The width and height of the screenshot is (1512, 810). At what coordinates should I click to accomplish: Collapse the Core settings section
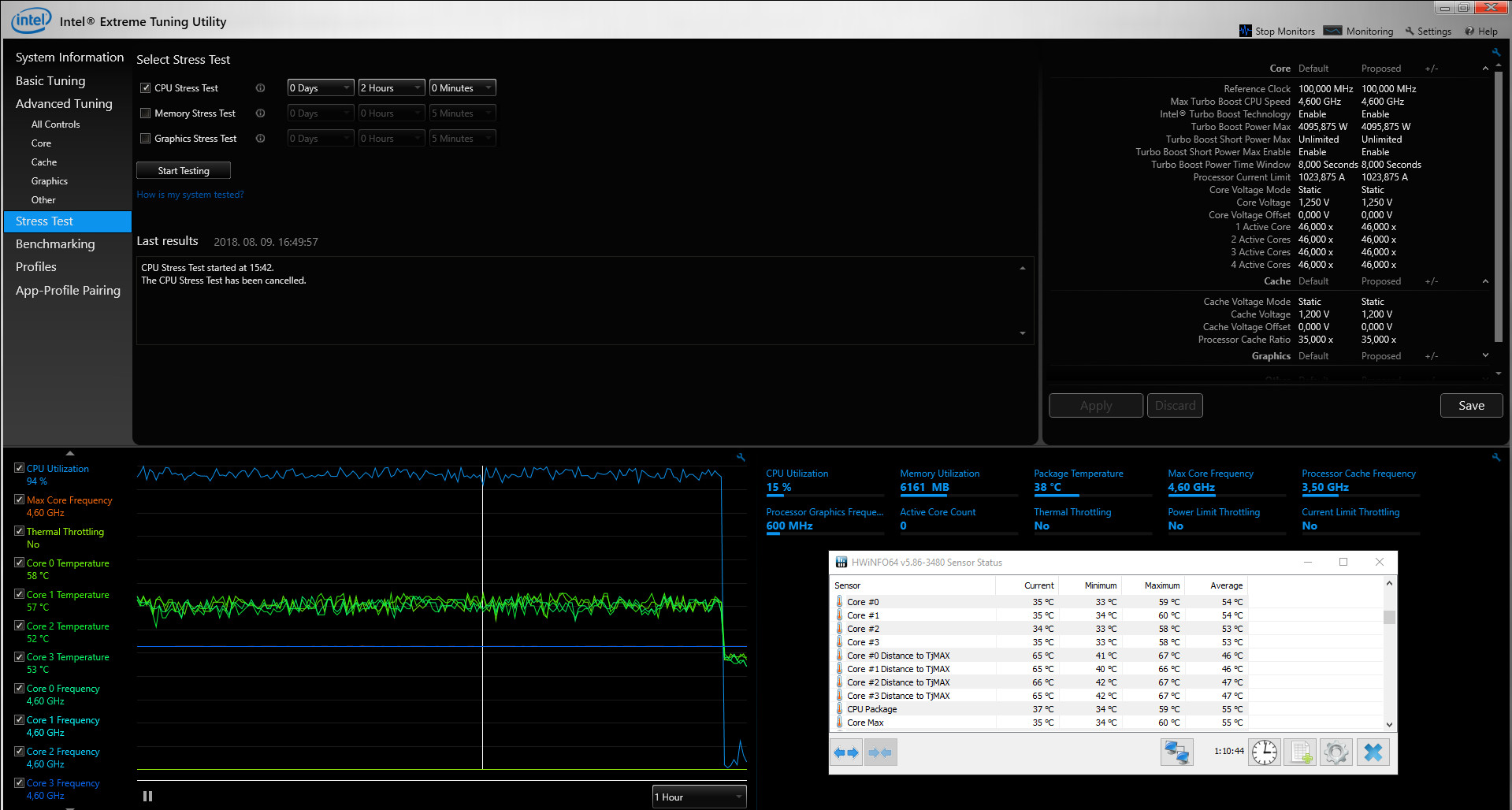(1485, 69)
